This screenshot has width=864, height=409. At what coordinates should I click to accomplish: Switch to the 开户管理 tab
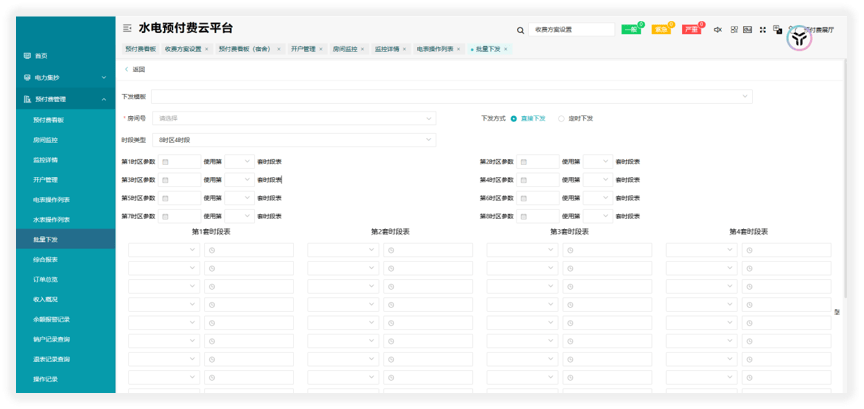303,48
